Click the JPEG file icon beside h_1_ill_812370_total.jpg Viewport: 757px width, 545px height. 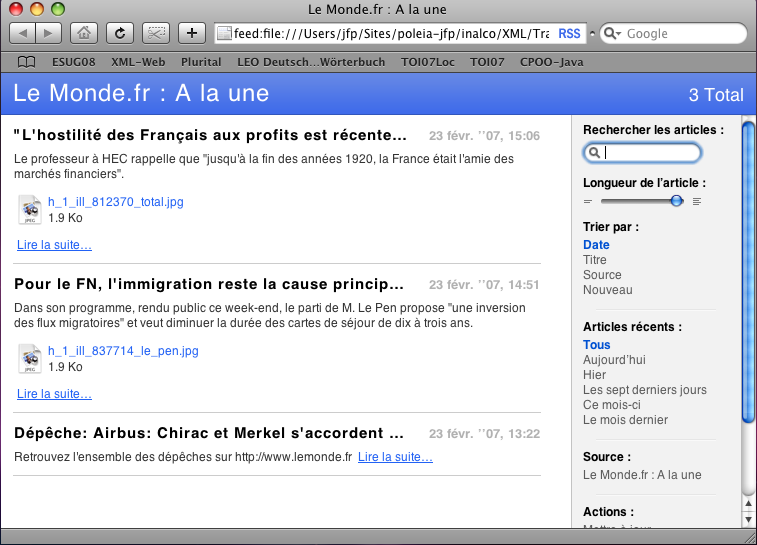pyautogui.click(x=30, y=210)
